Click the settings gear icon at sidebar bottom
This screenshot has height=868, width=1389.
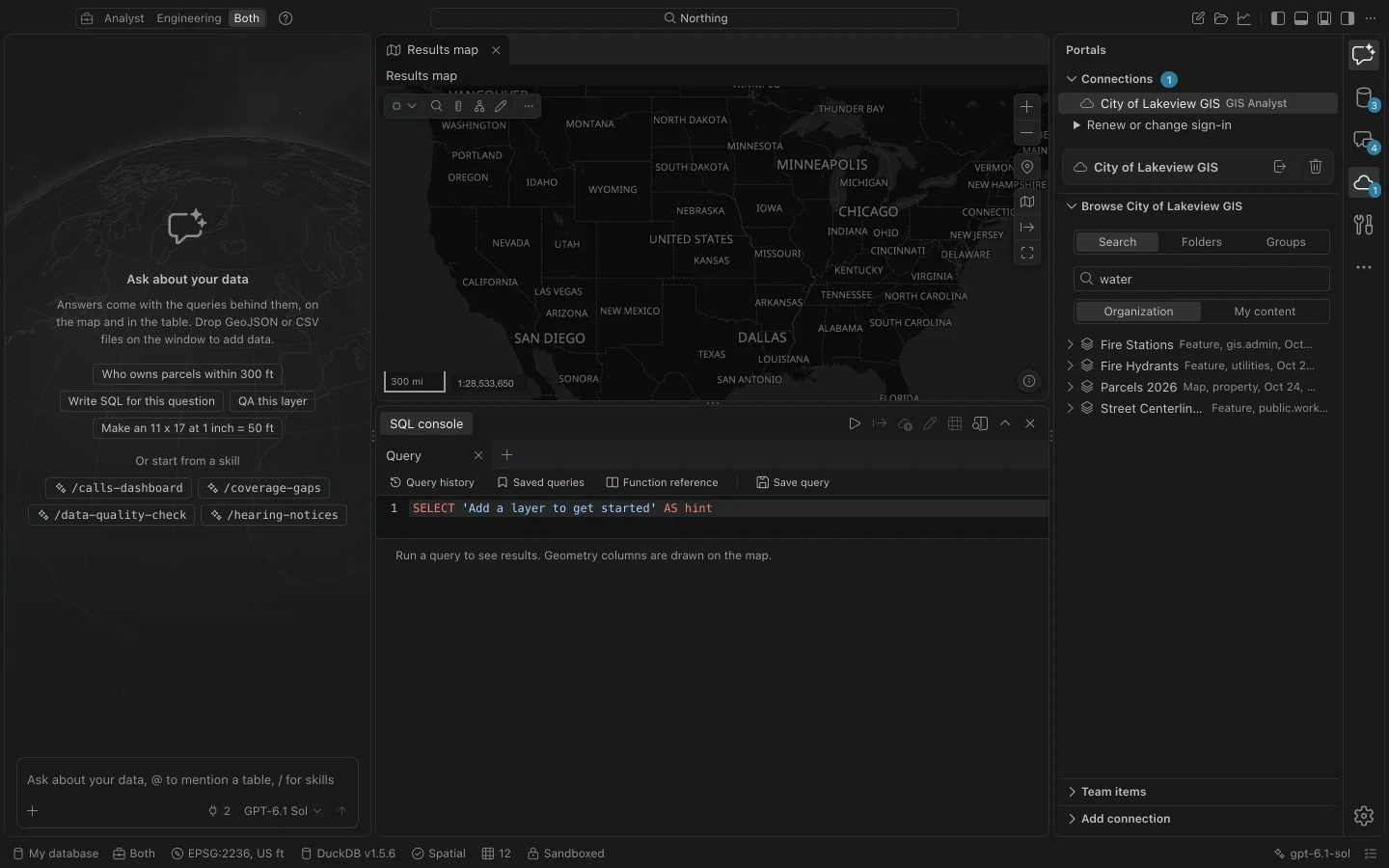click(1364, 816)
